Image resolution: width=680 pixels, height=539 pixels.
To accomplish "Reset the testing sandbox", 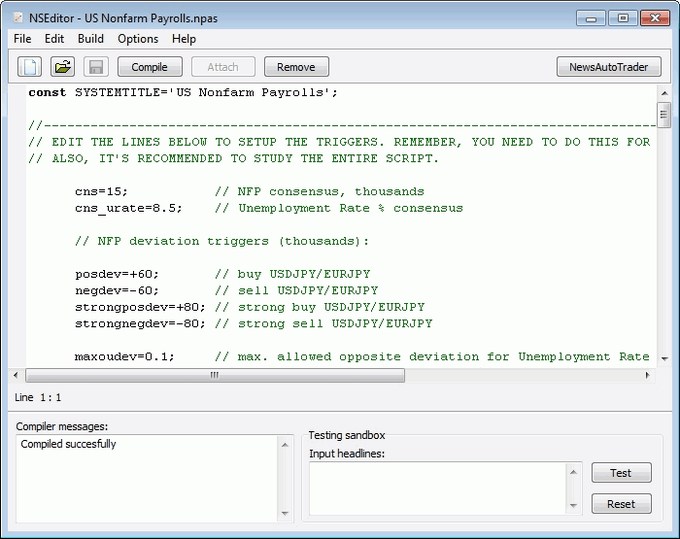I will pos(621,504).
